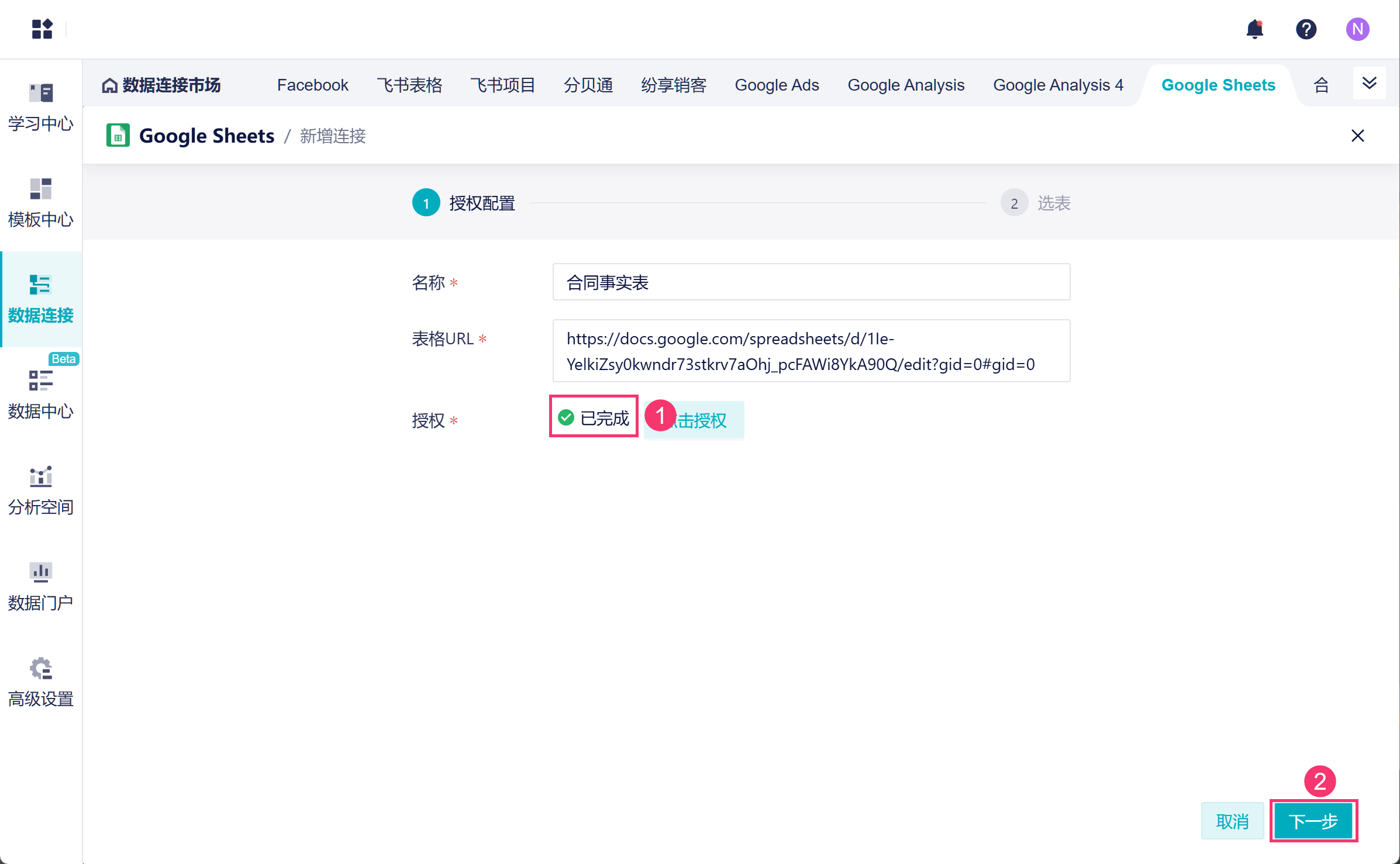The image size is (1400, 864).
Task: Click the 下一步 button
Action: pyautogui.click(x=1313, y=821)
